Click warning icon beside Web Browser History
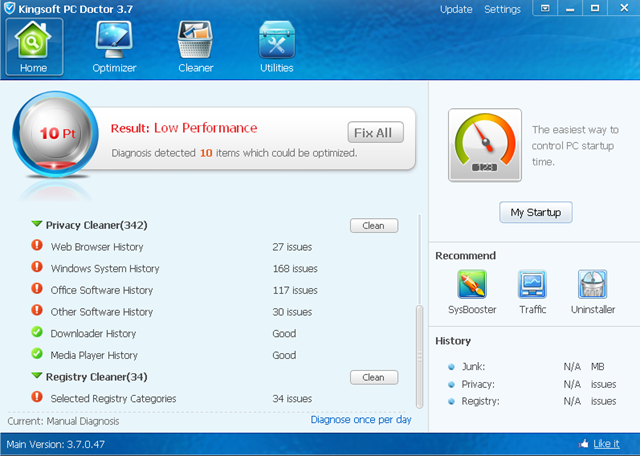Viewport: 640px width, 456px height. click(37, 245)
